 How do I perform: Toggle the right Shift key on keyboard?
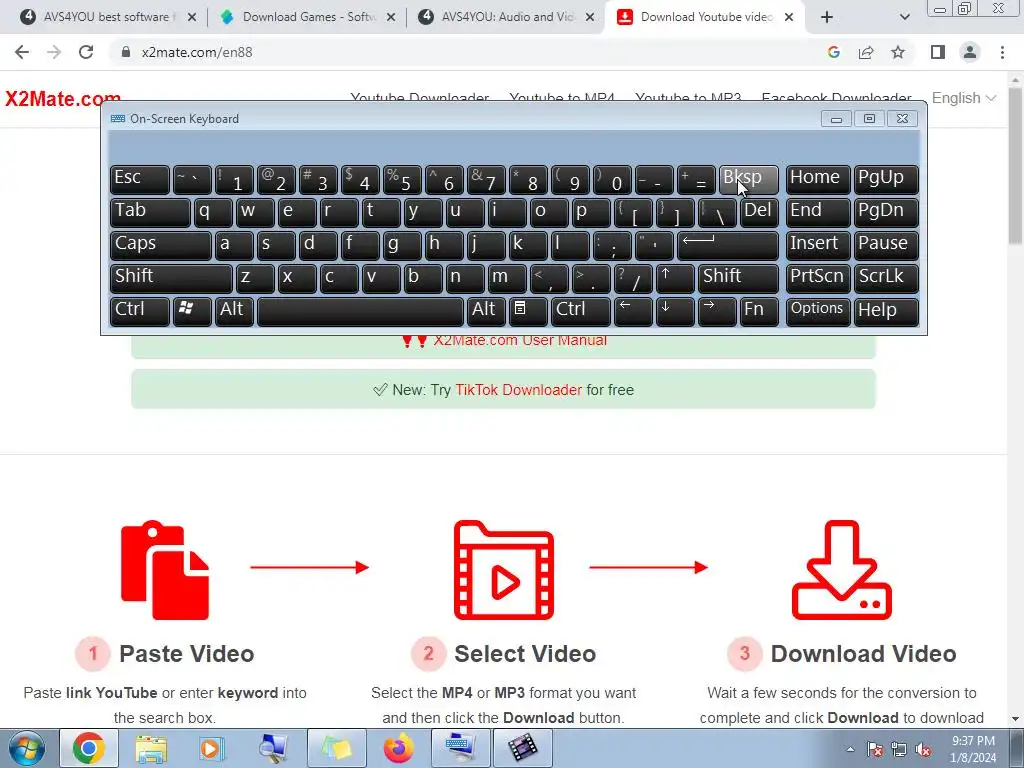738,278
